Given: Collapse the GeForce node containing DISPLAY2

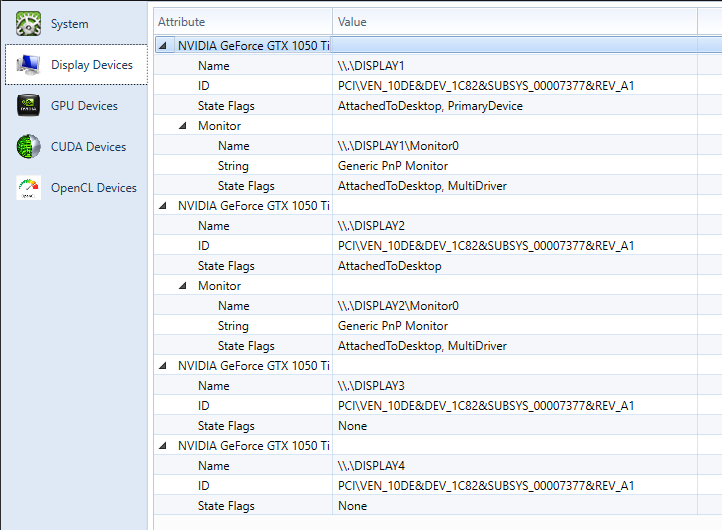Looking at the screenshot, I should point(163,205).
